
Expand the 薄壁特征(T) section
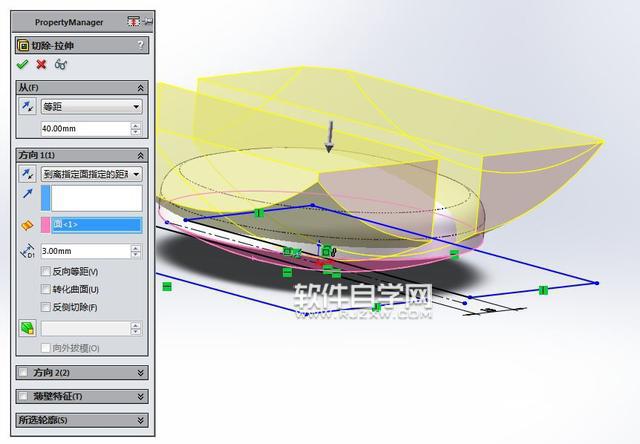[82, 396]
